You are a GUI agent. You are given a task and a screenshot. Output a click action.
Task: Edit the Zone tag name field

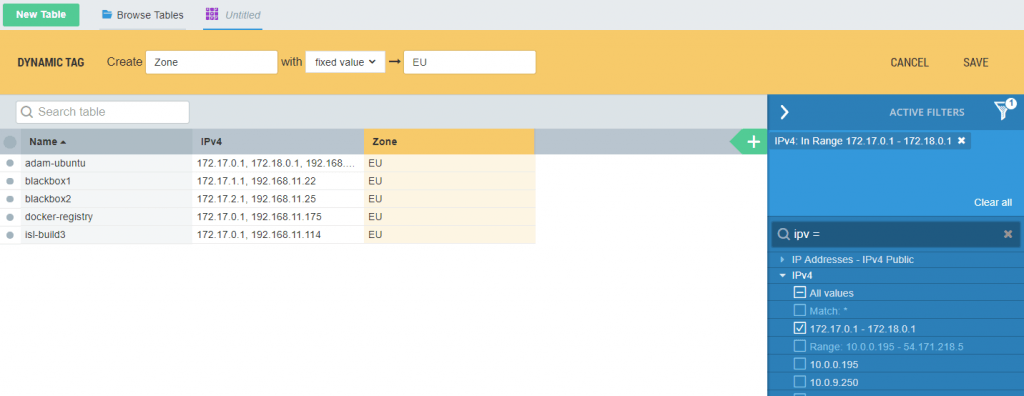click(x=212, y=62)
